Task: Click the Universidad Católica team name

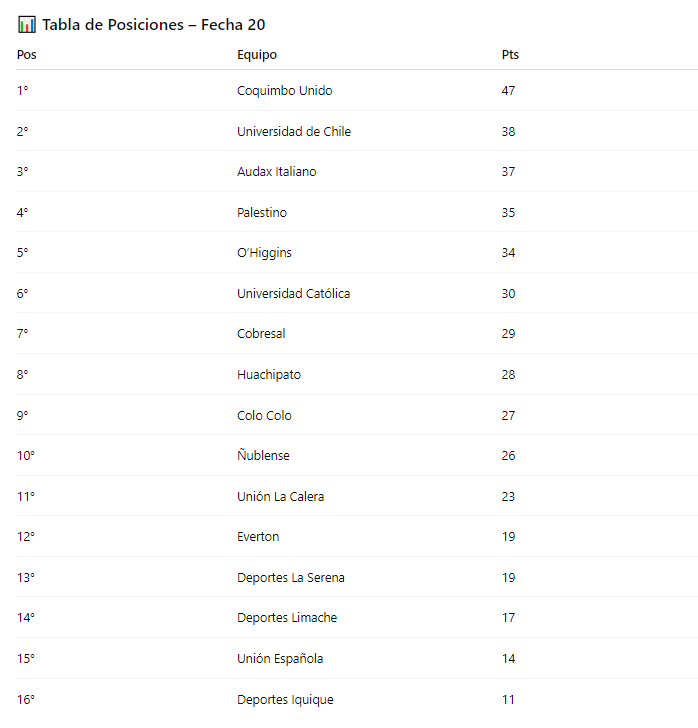Action: coord(294,294)
